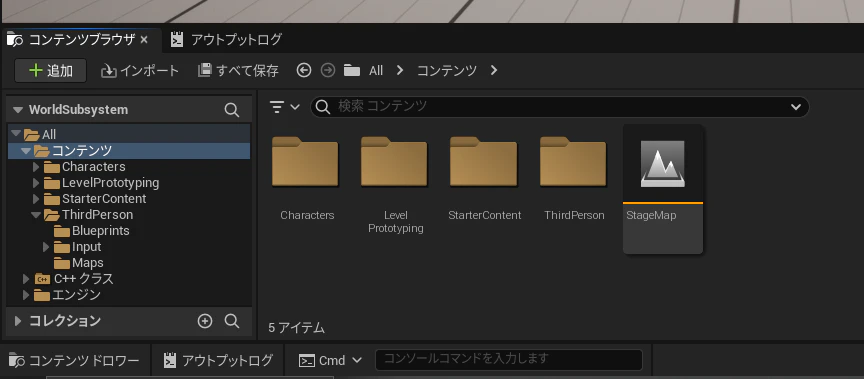Expand the Input tree node arrow
The height and width of the screenshot is (379, 864).
pos(46,247)
